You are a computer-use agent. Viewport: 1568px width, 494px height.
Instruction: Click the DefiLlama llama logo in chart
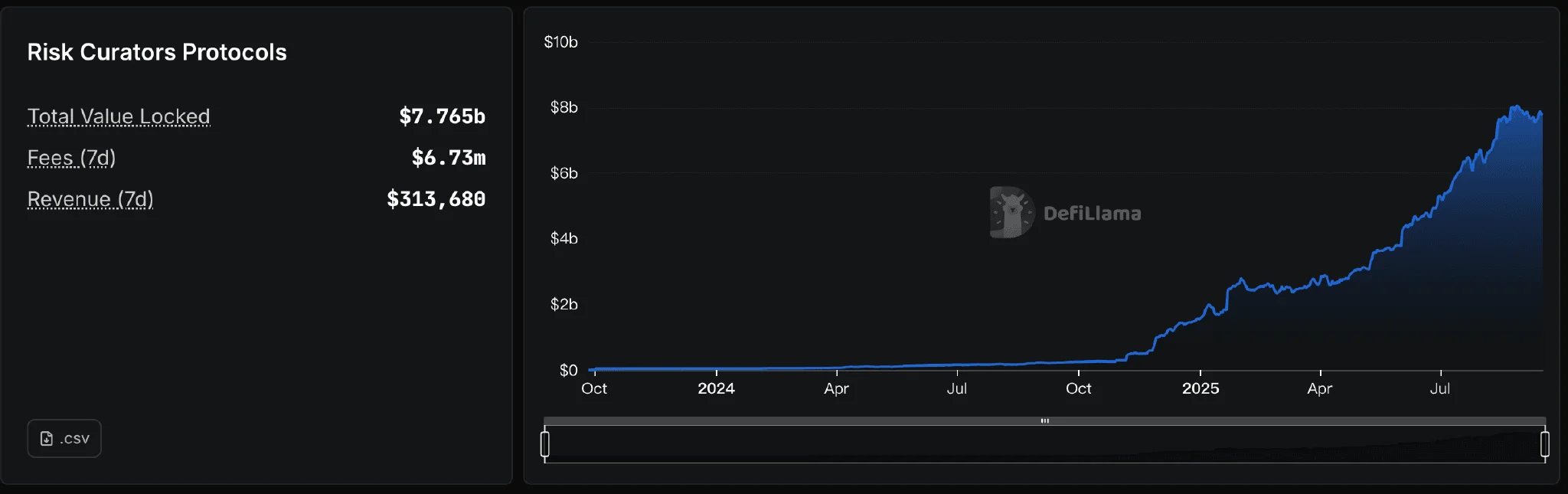coord(1011,212)
